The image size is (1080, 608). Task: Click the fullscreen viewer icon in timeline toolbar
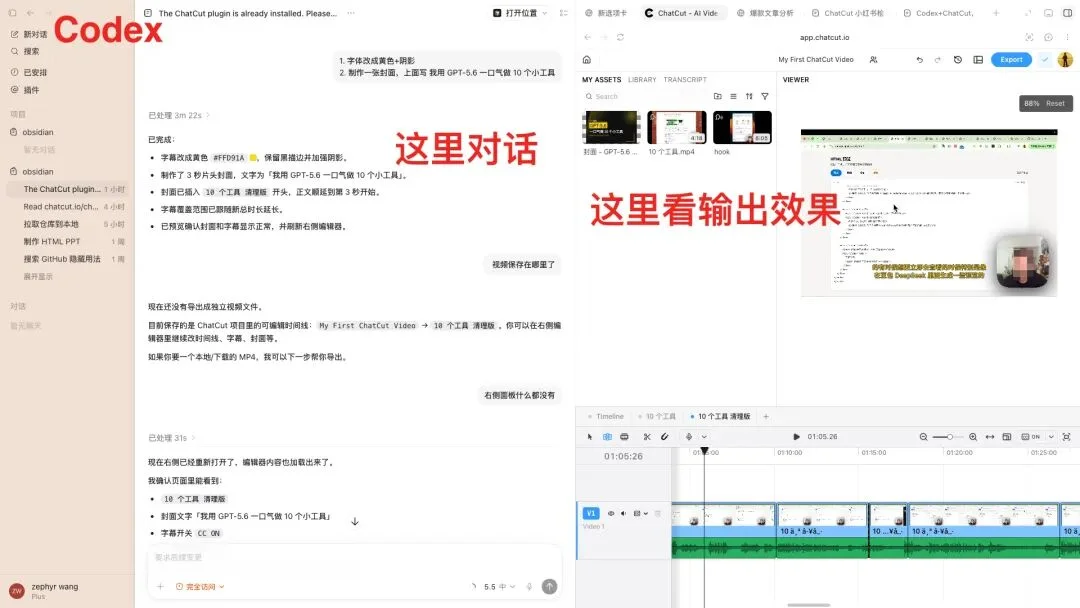[x=1066, y=437]
